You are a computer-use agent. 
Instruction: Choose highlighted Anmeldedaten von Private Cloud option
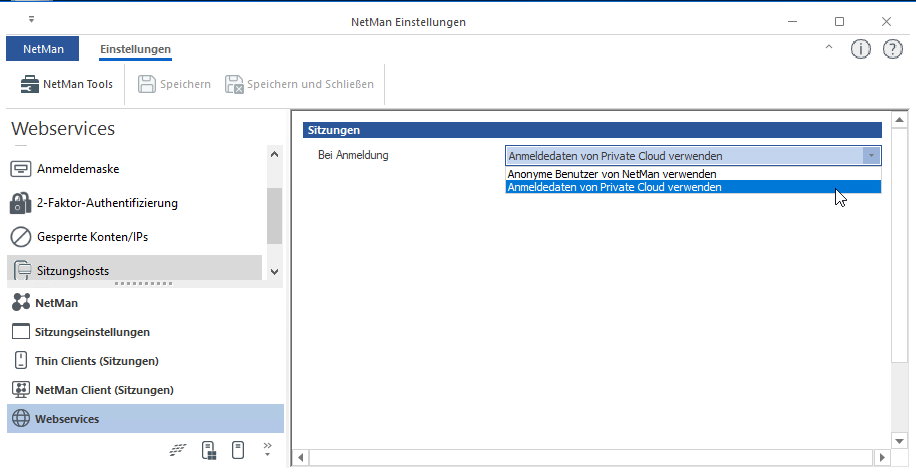[693, 187]
